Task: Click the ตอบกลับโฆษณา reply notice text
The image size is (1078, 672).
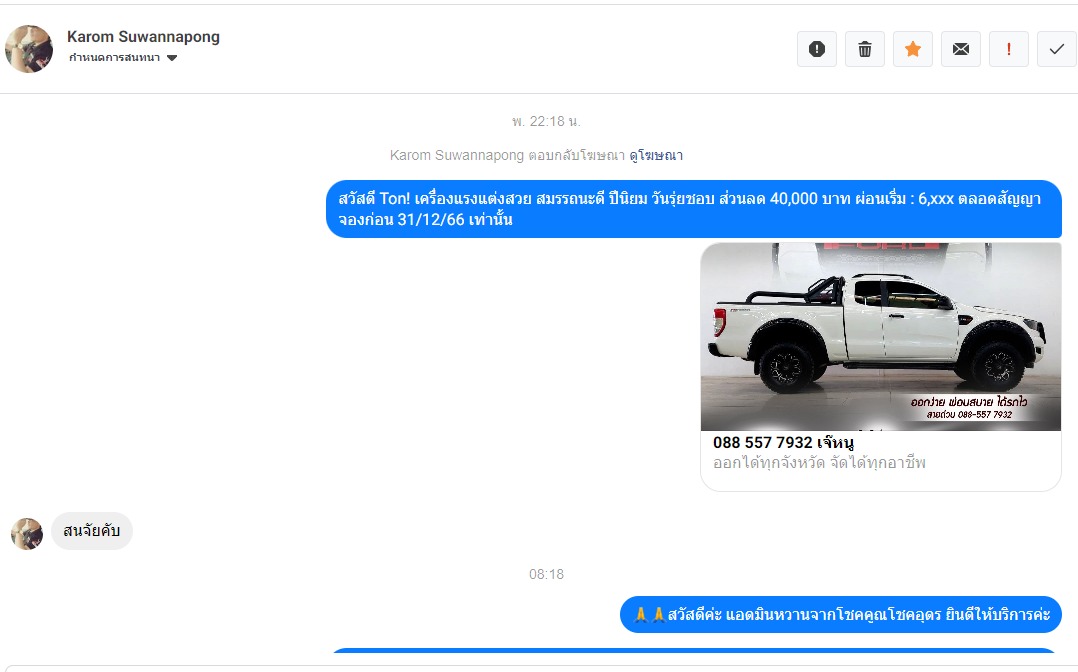Action: coord(576,155)
